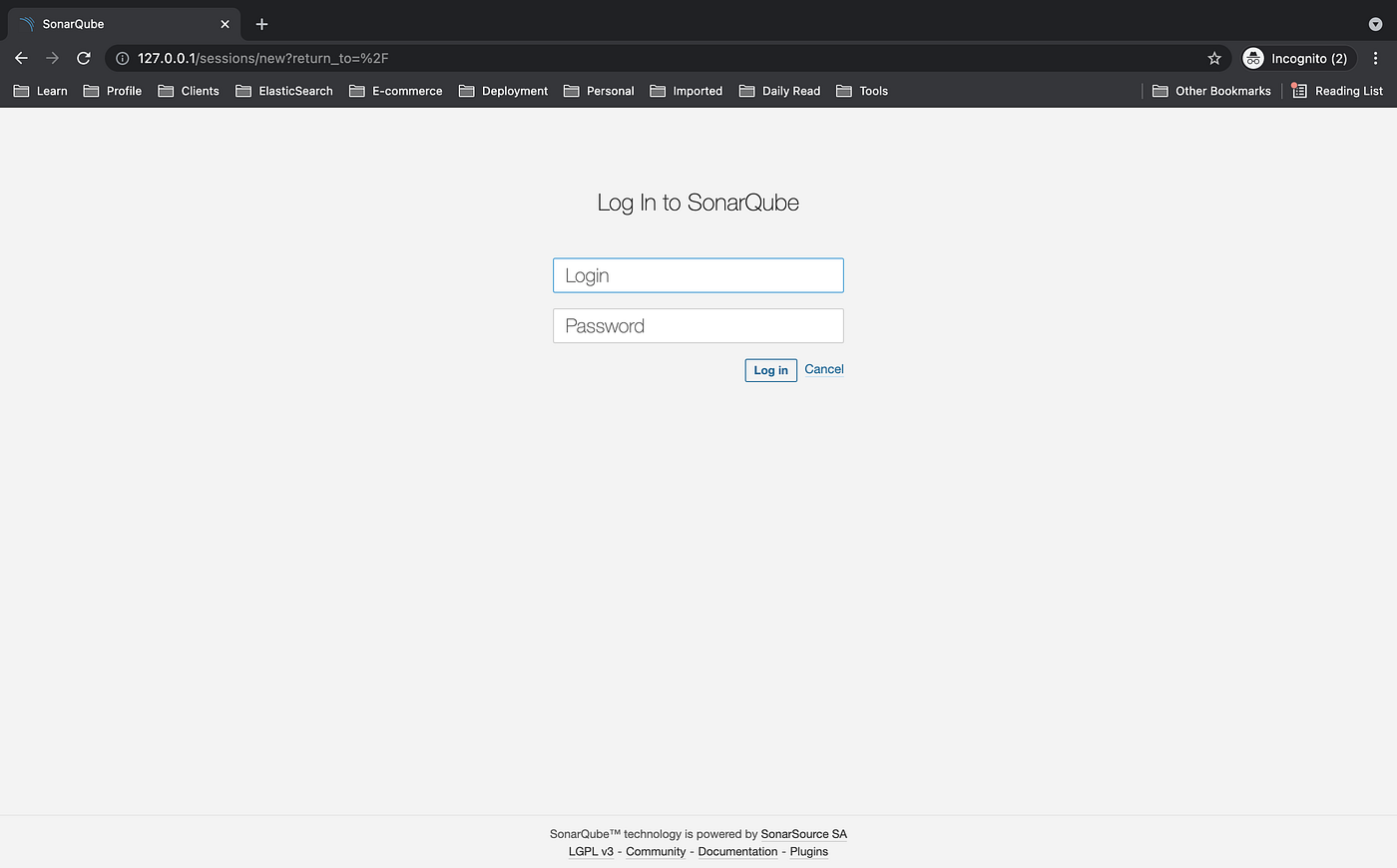Open the Daily Read bookmarks folder

pyautogui.click(x=779, y=91)
